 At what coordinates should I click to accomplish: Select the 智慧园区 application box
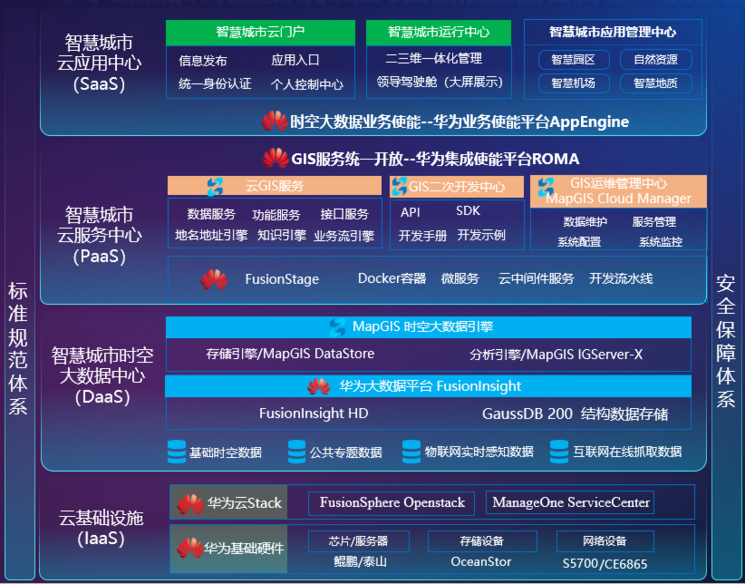tap(573, 60)
